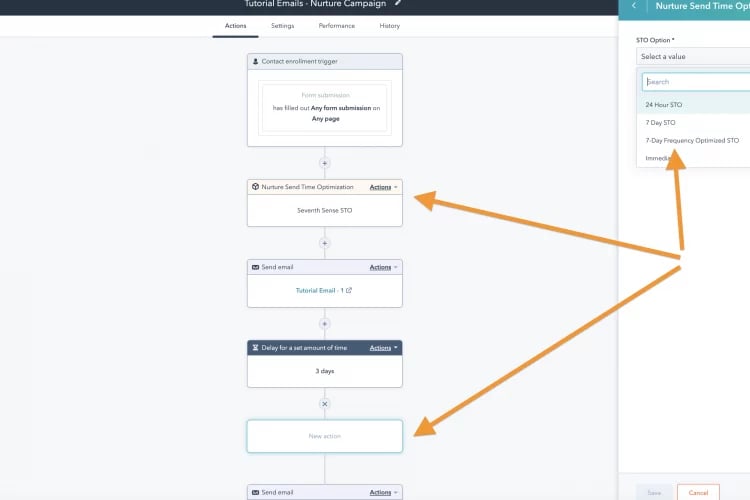The image size is (750, 500).
Task: Click back chevron in Nurture Send Time panel
Action: tap(634, 6)
